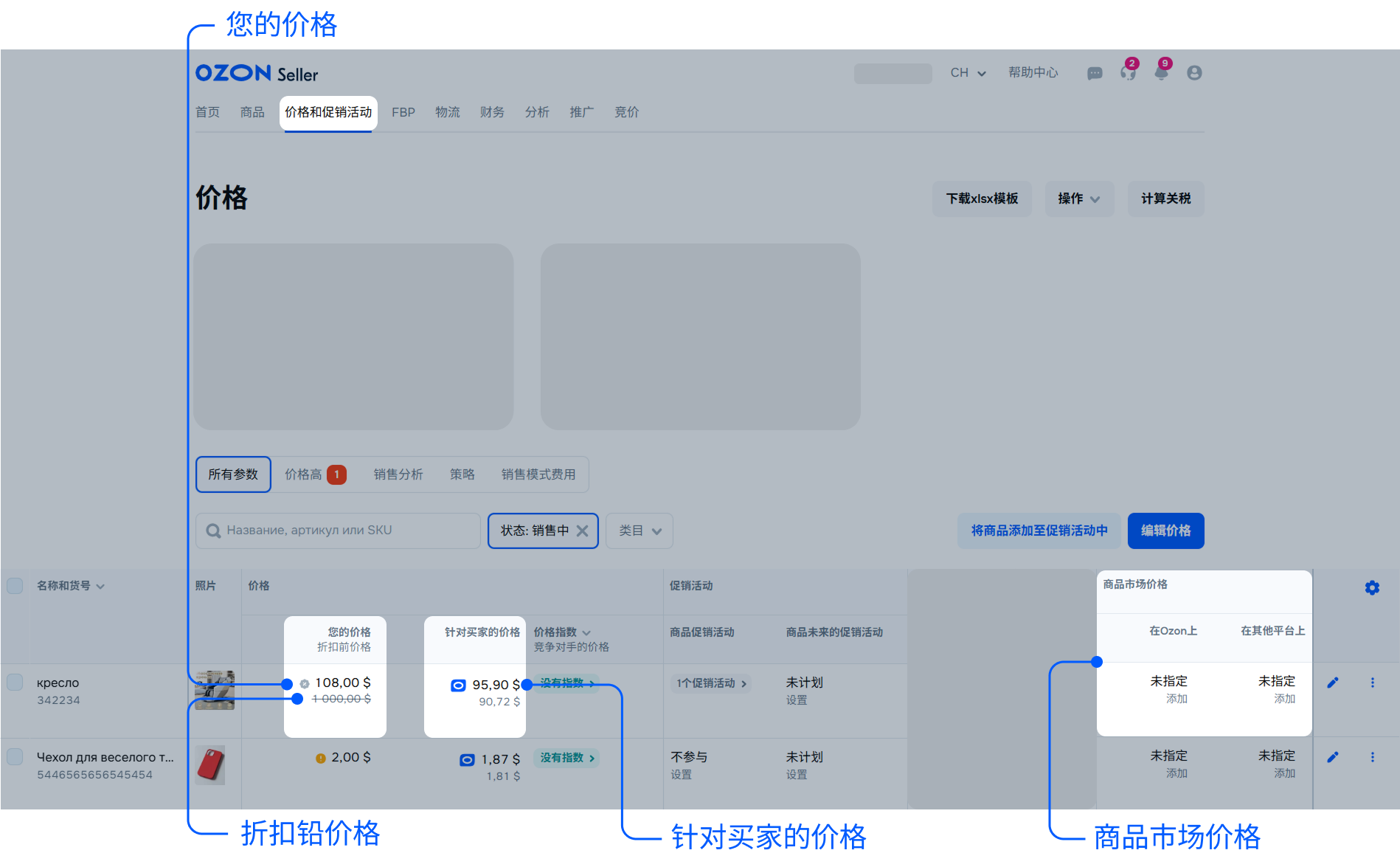Image resolution: width=1400 pixels, height=867 pixels.
Task: Toggle the select-all products checkbox
Action: [15, 586]
